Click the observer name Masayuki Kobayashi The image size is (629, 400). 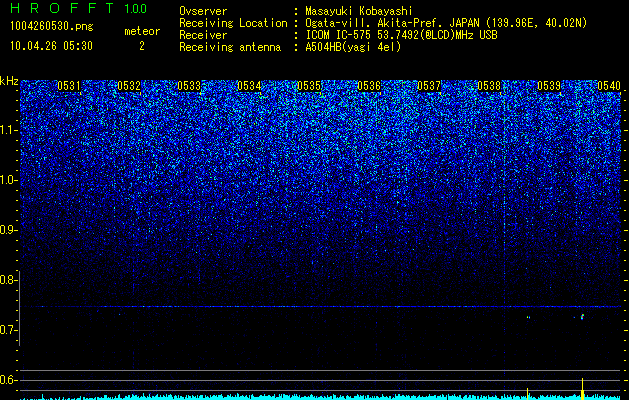click(x=359, y=11)
